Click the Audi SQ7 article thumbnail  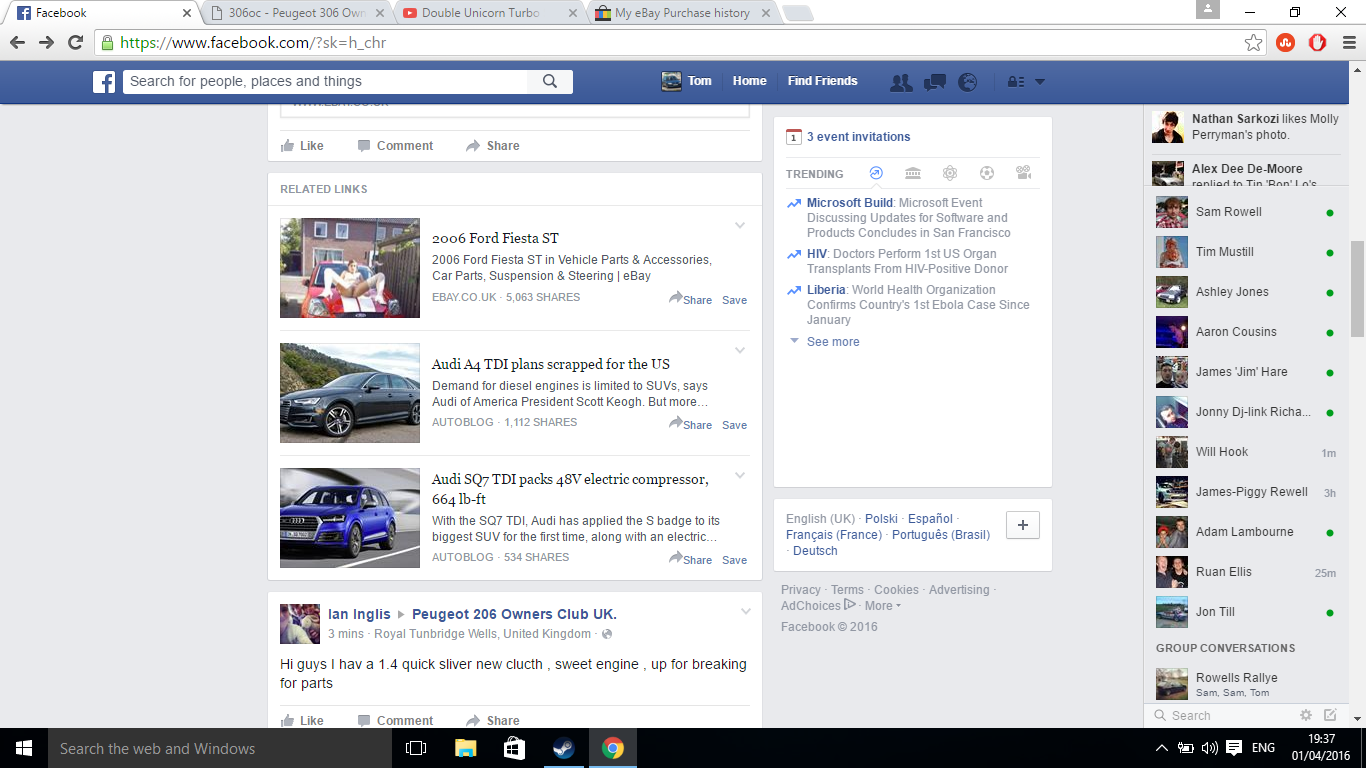(x=350, y=518)
